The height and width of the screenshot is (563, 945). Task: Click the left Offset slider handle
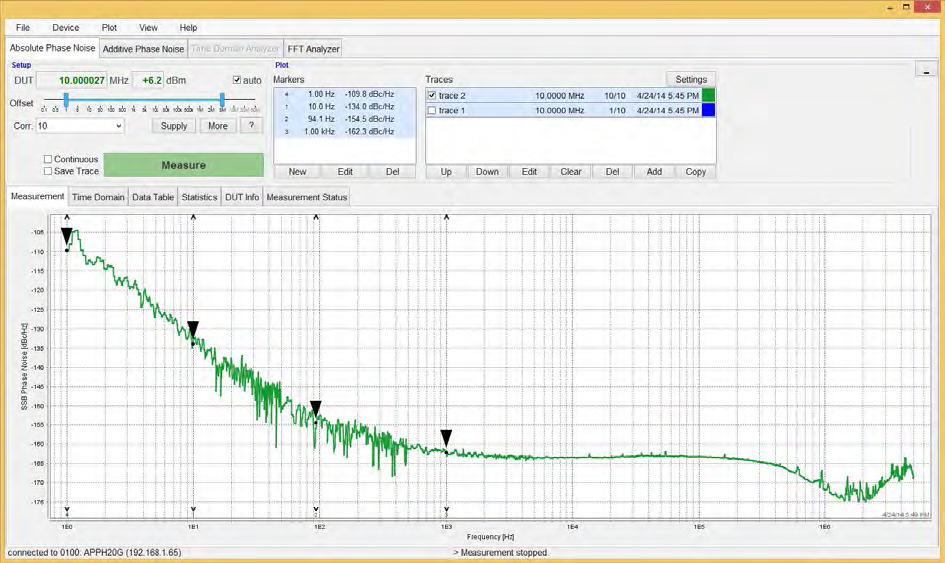click(66, 99)
